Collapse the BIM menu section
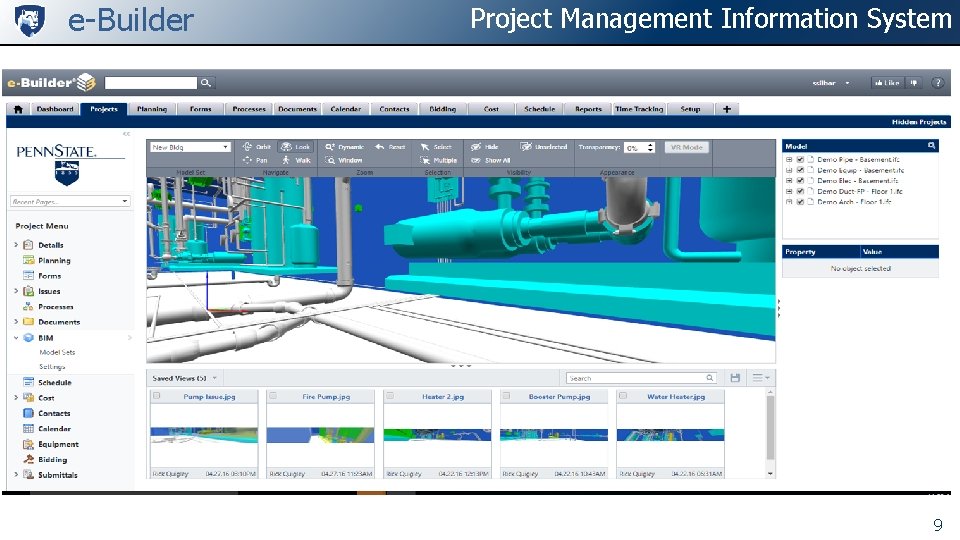The width and height of the screenshot is (960, 540). click(16, 337)
